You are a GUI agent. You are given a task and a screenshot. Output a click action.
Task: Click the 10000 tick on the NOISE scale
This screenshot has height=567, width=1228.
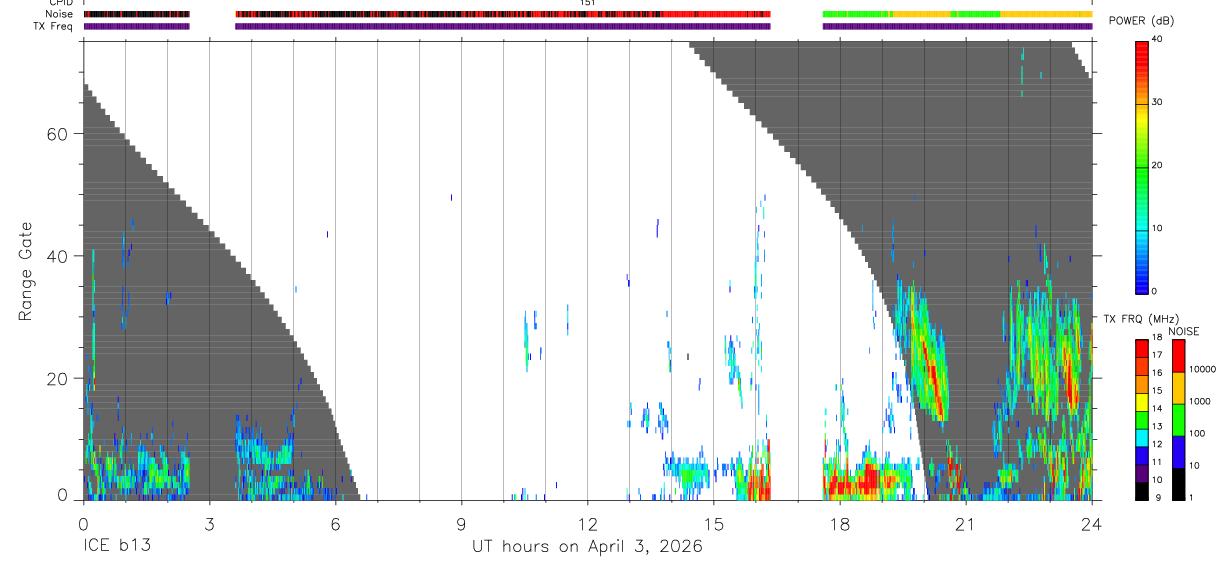pos(1202,369)
